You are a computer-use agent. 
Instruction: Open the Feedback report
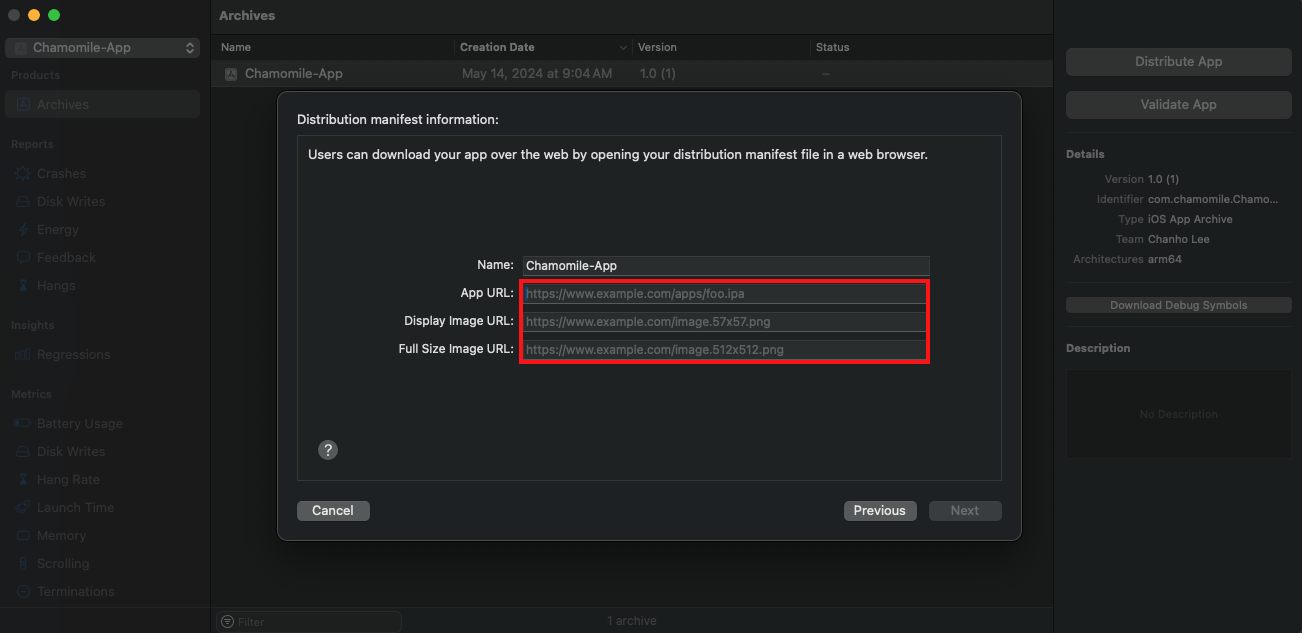point(66,257)
